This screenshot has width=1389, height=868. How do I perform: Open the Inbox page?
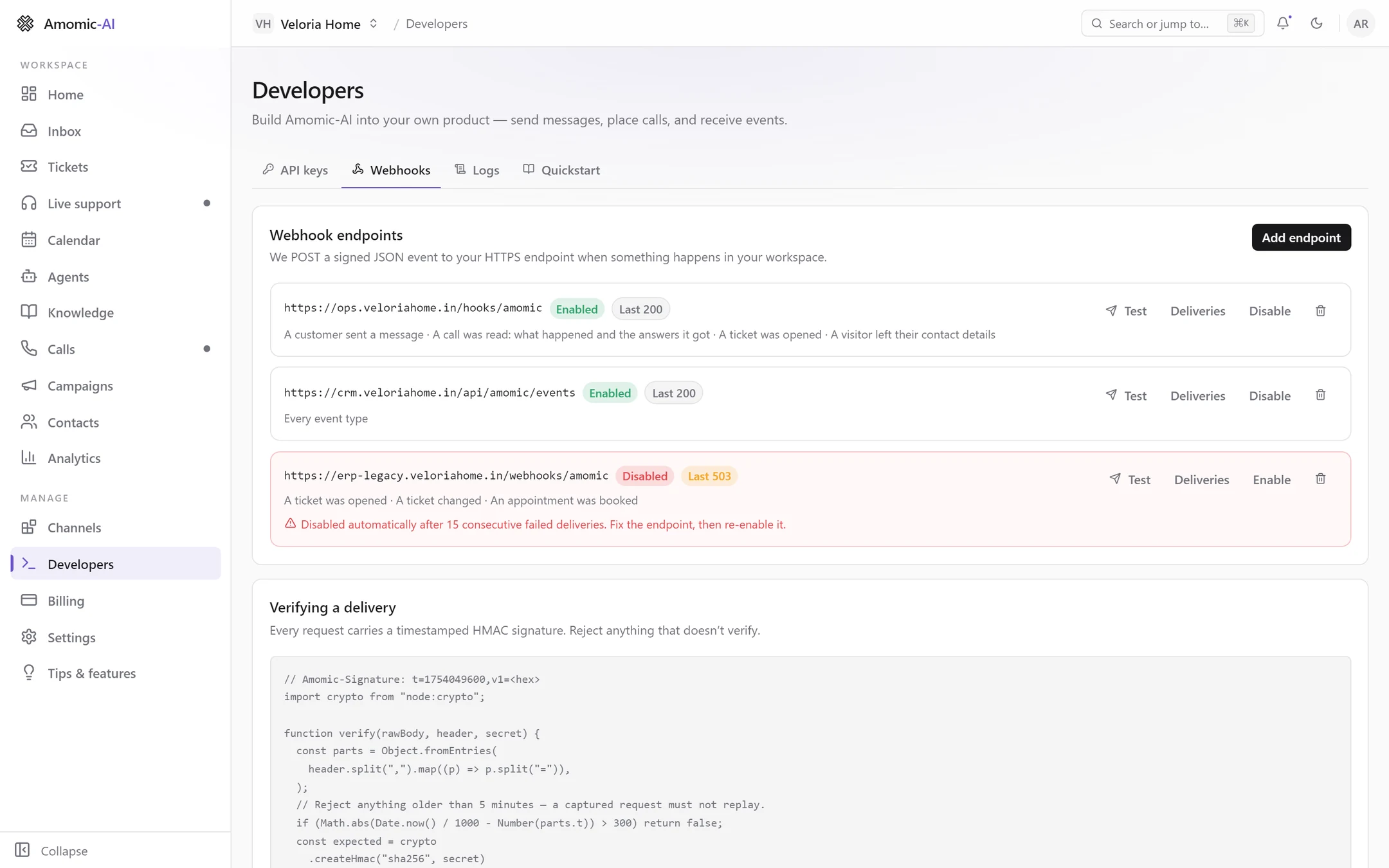[116, 131]
